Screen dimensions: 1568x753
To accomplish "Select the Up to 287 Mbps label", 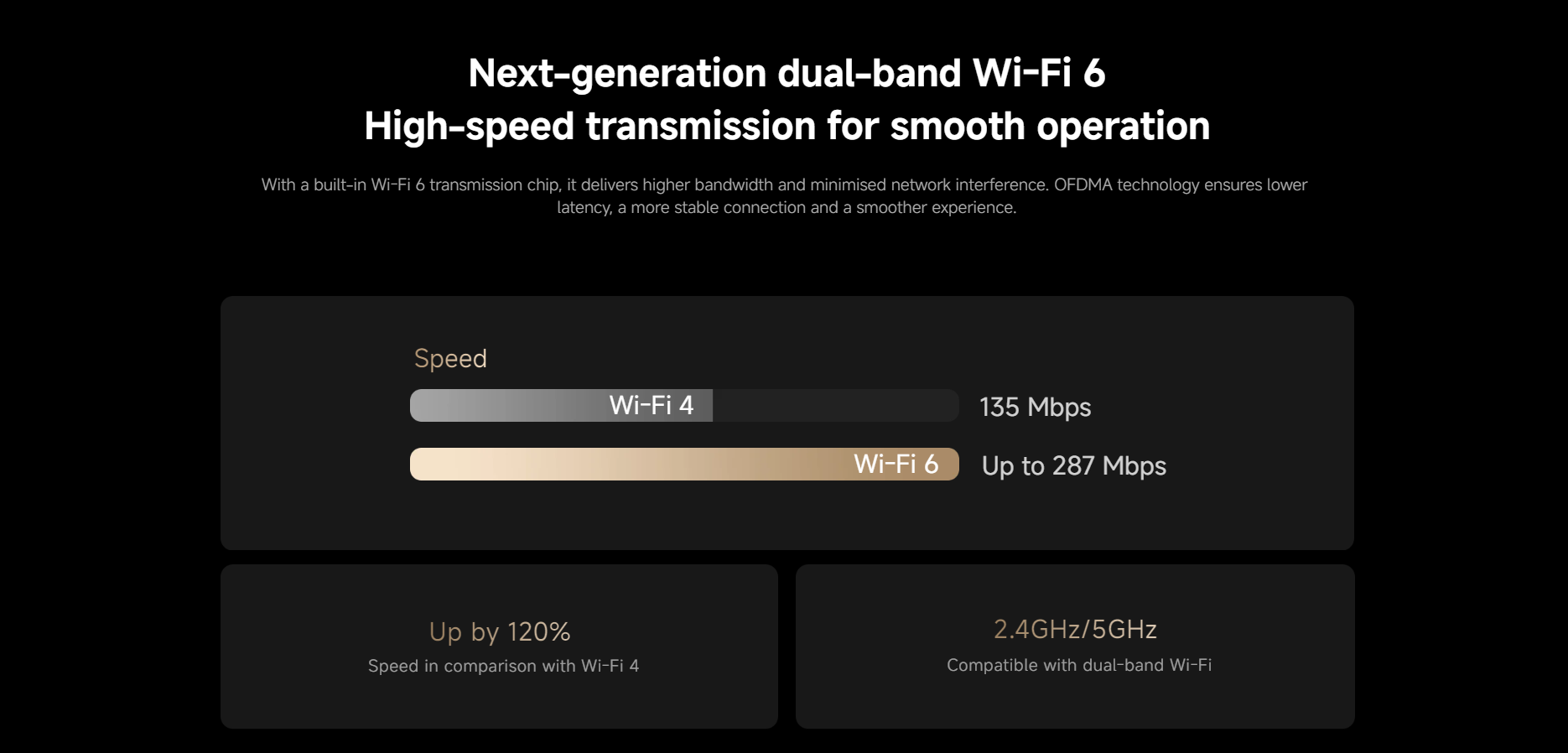I will tap(1074, 466).
